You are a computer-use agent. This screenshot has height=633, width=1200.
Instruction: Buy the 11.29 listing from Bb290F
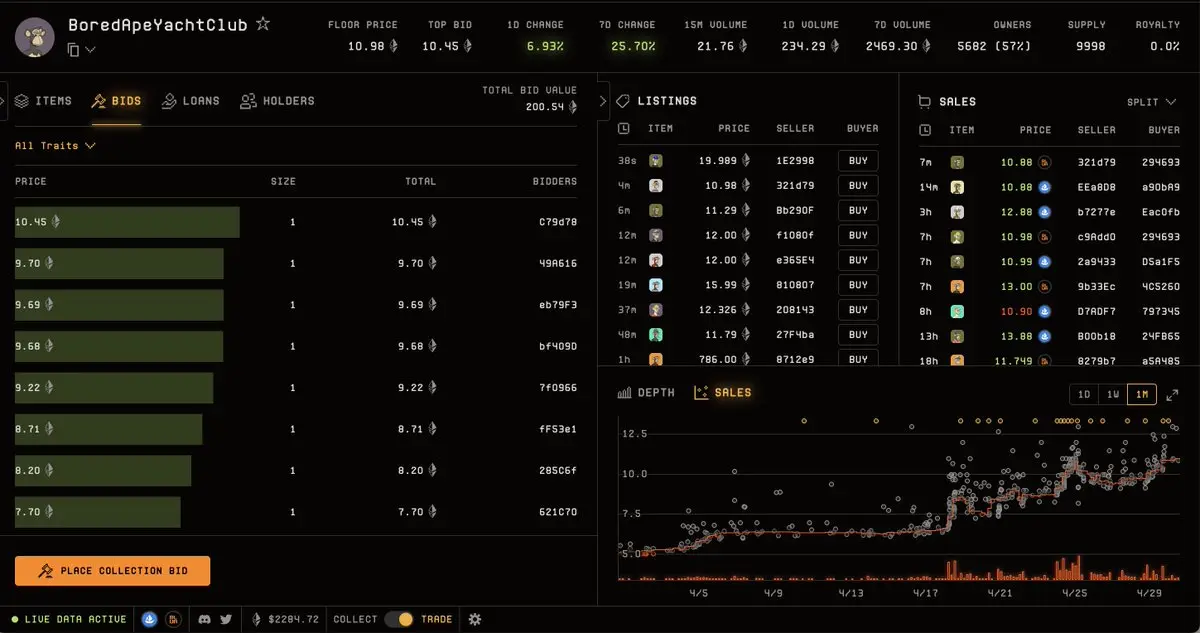(858, 210)
